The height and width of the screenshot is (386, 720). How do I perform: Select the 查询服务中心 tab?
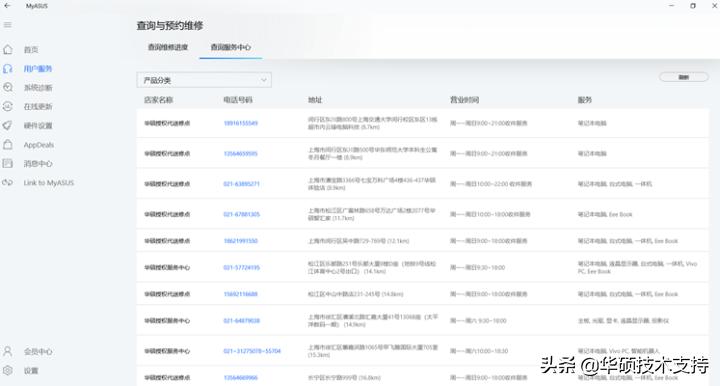(x=231, y=47)
